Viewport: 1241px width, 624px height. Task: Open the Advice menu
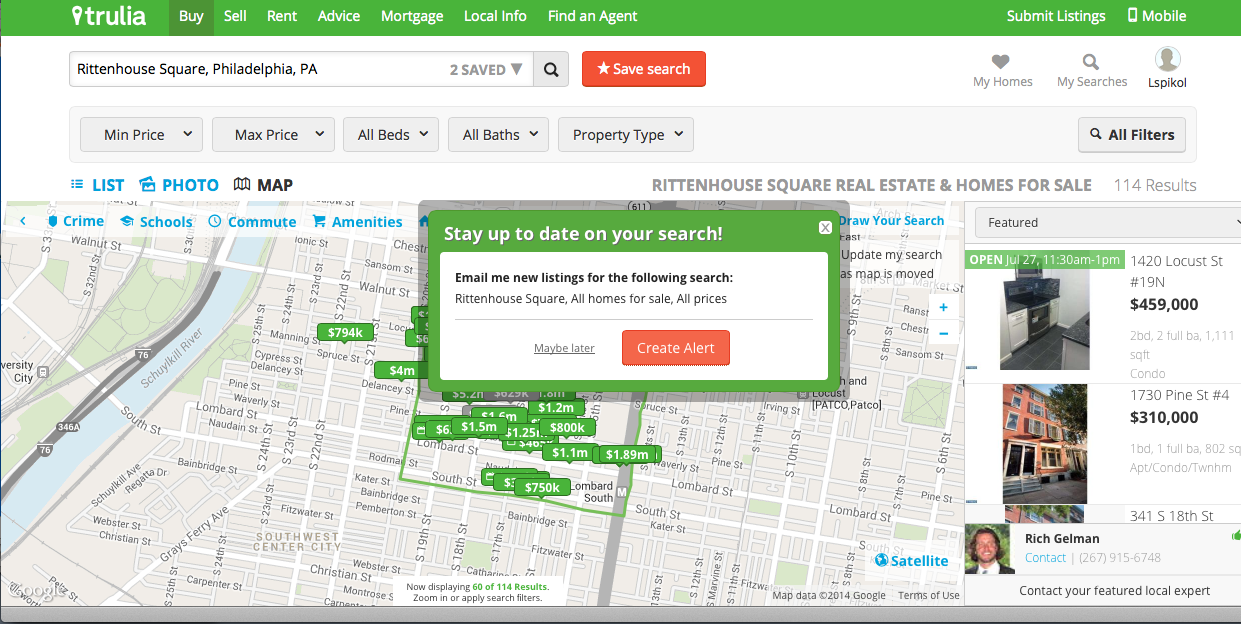(339, 16)
